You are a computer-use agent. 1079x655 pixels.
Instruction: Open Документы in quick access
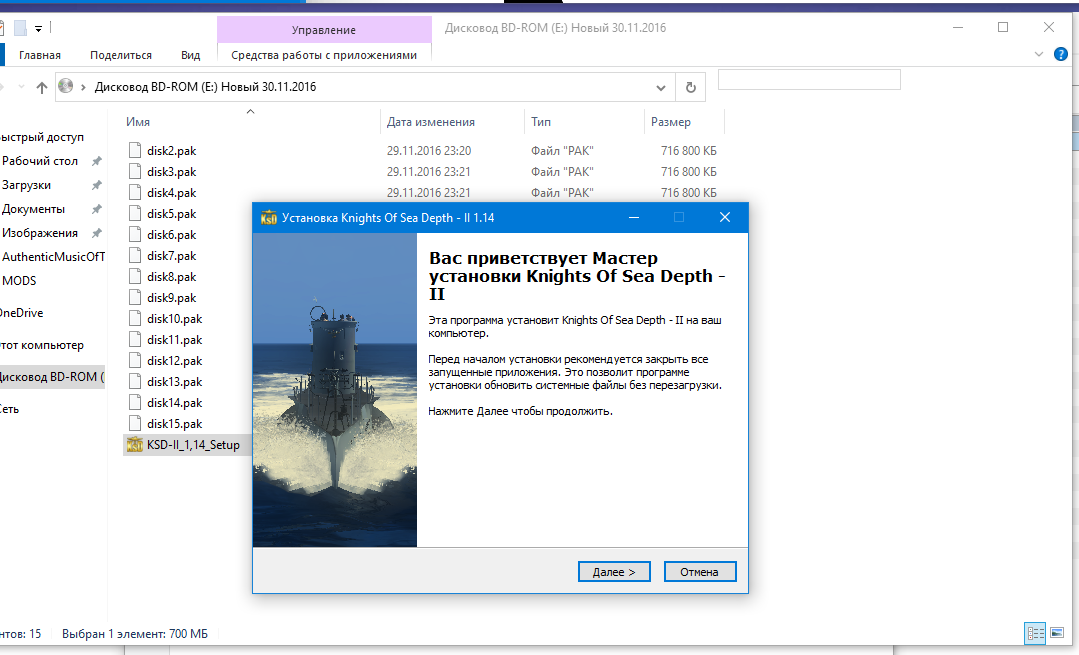coord(33,209)
